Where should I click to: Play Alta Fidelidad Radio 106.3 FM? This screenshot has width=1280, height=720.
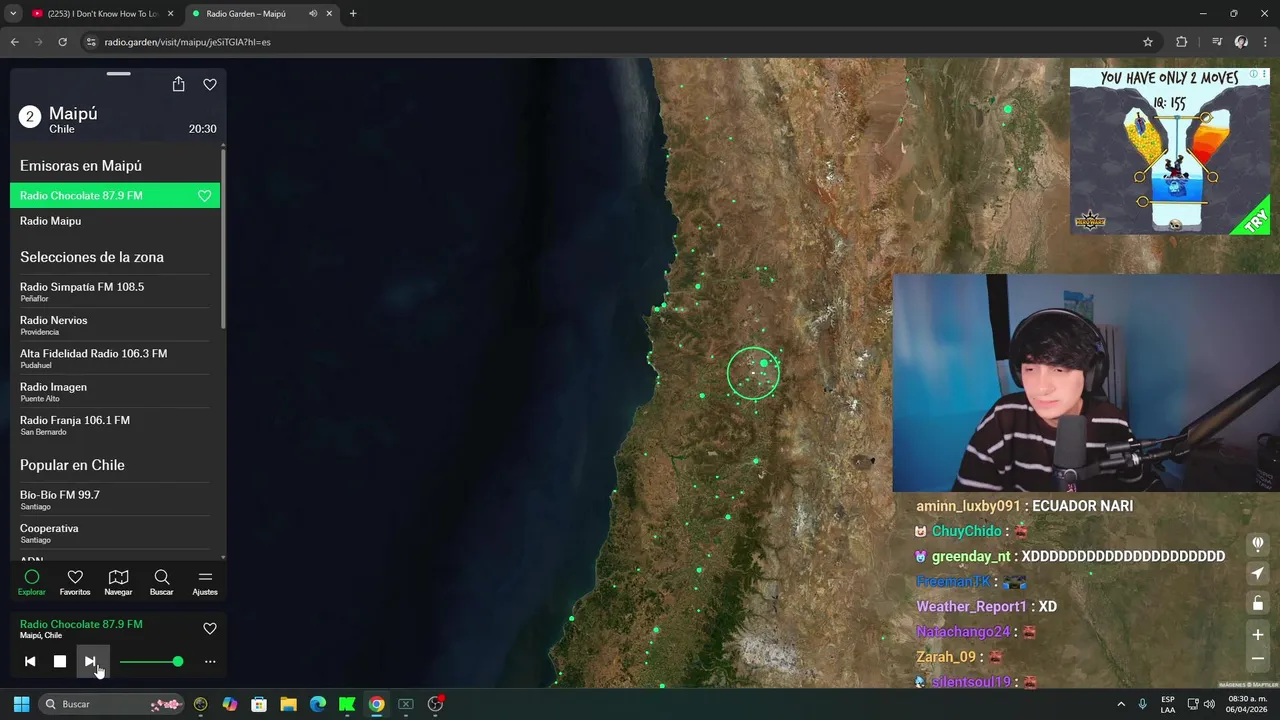click(115, 358)
